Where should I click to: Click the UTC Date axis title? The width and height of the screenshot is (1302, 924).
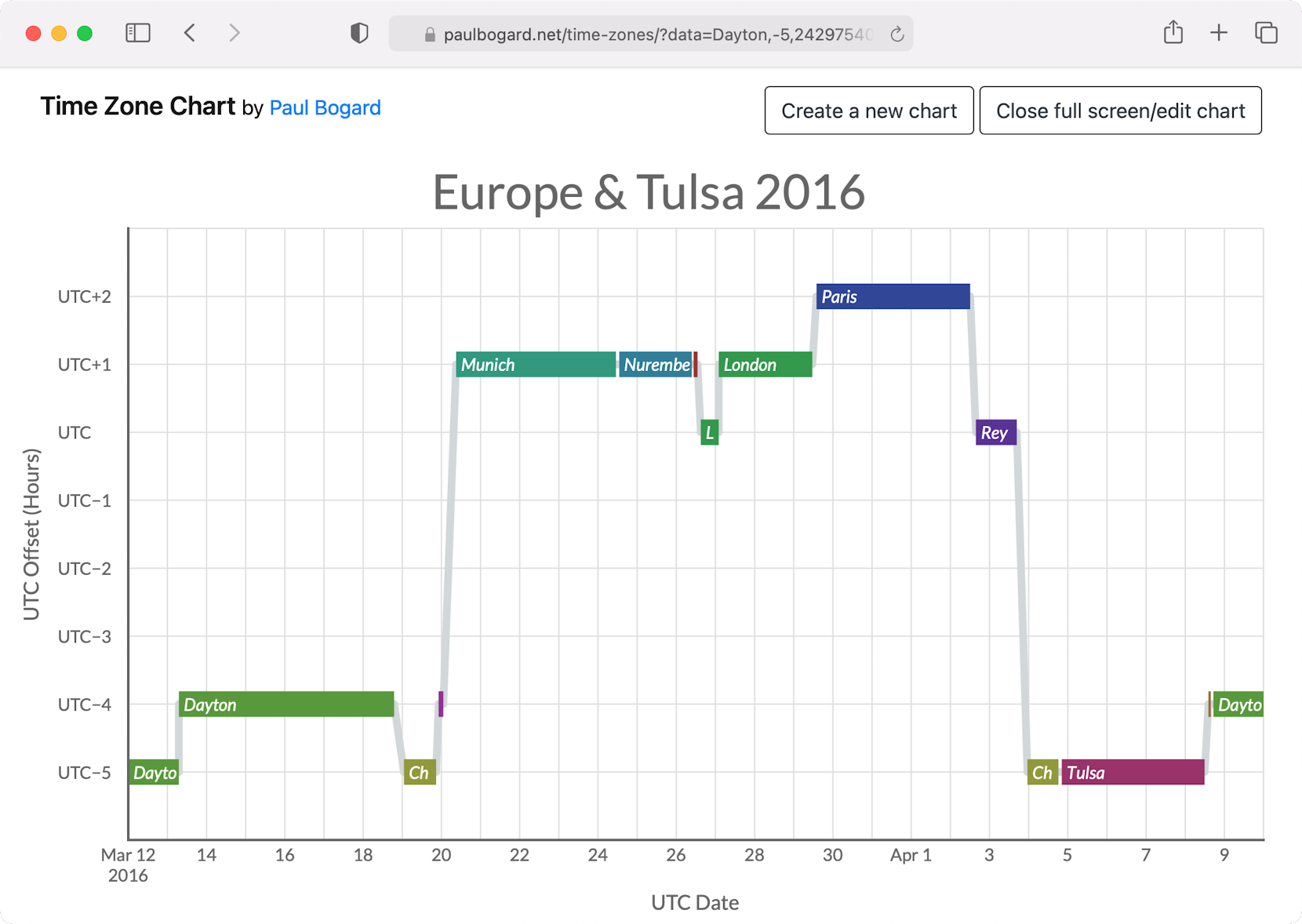tap(695, 903)
